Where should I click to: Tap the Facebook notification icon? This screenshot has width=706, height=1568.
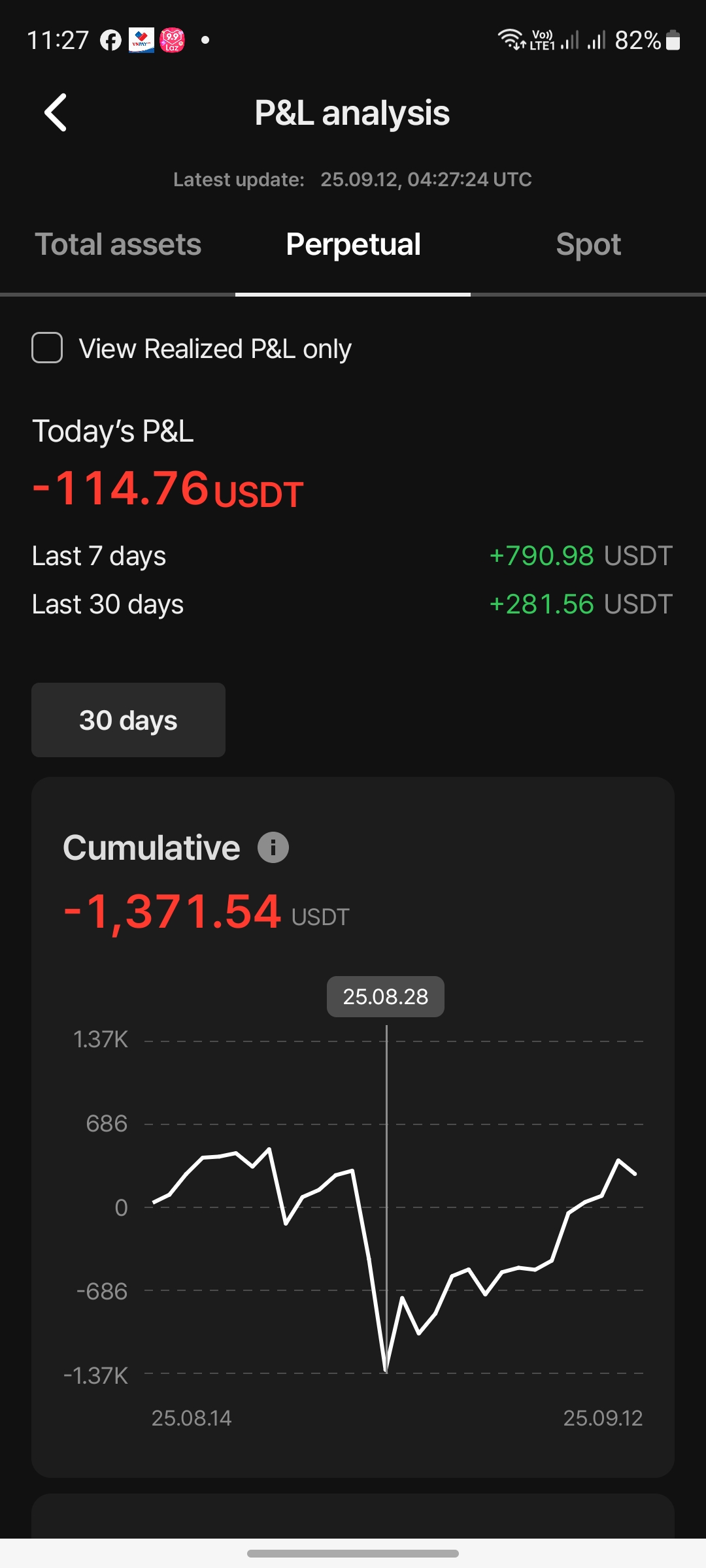pyautogui.click(x=110, y=41)
